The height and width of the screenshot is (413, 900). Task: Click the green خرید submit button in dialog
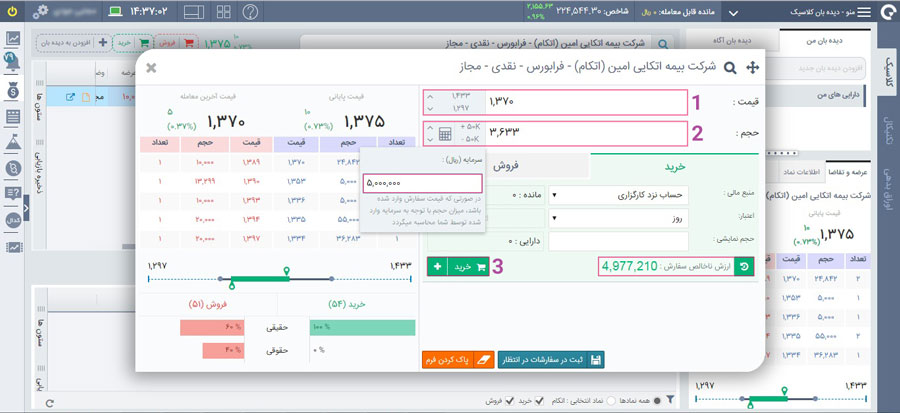[468, 267]
